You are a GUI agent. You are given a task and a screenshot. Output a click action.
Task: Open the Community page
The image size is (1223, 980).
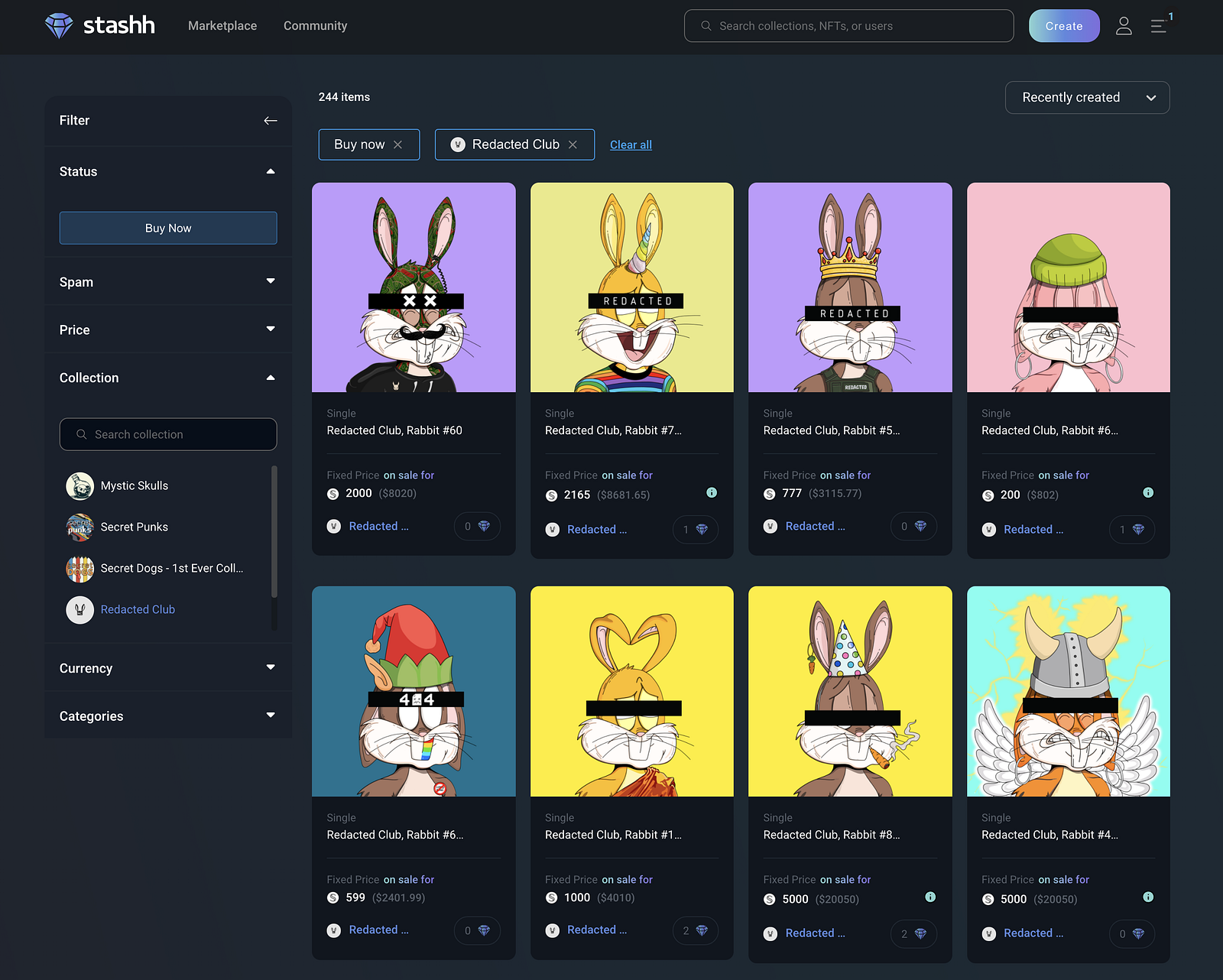[x=315, y=26]
